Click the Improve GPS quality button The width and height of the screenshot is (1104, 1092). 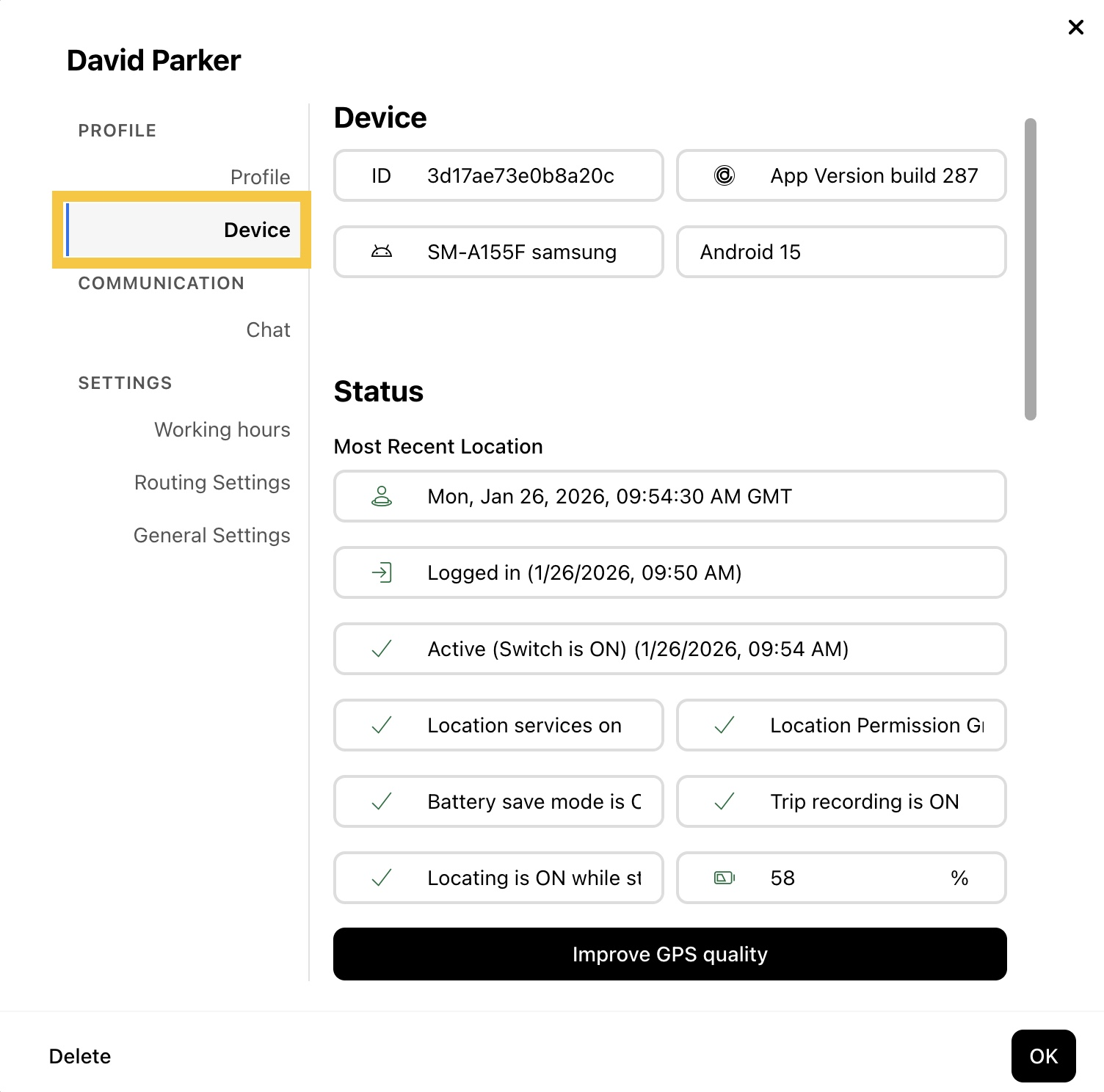[669, 954]
